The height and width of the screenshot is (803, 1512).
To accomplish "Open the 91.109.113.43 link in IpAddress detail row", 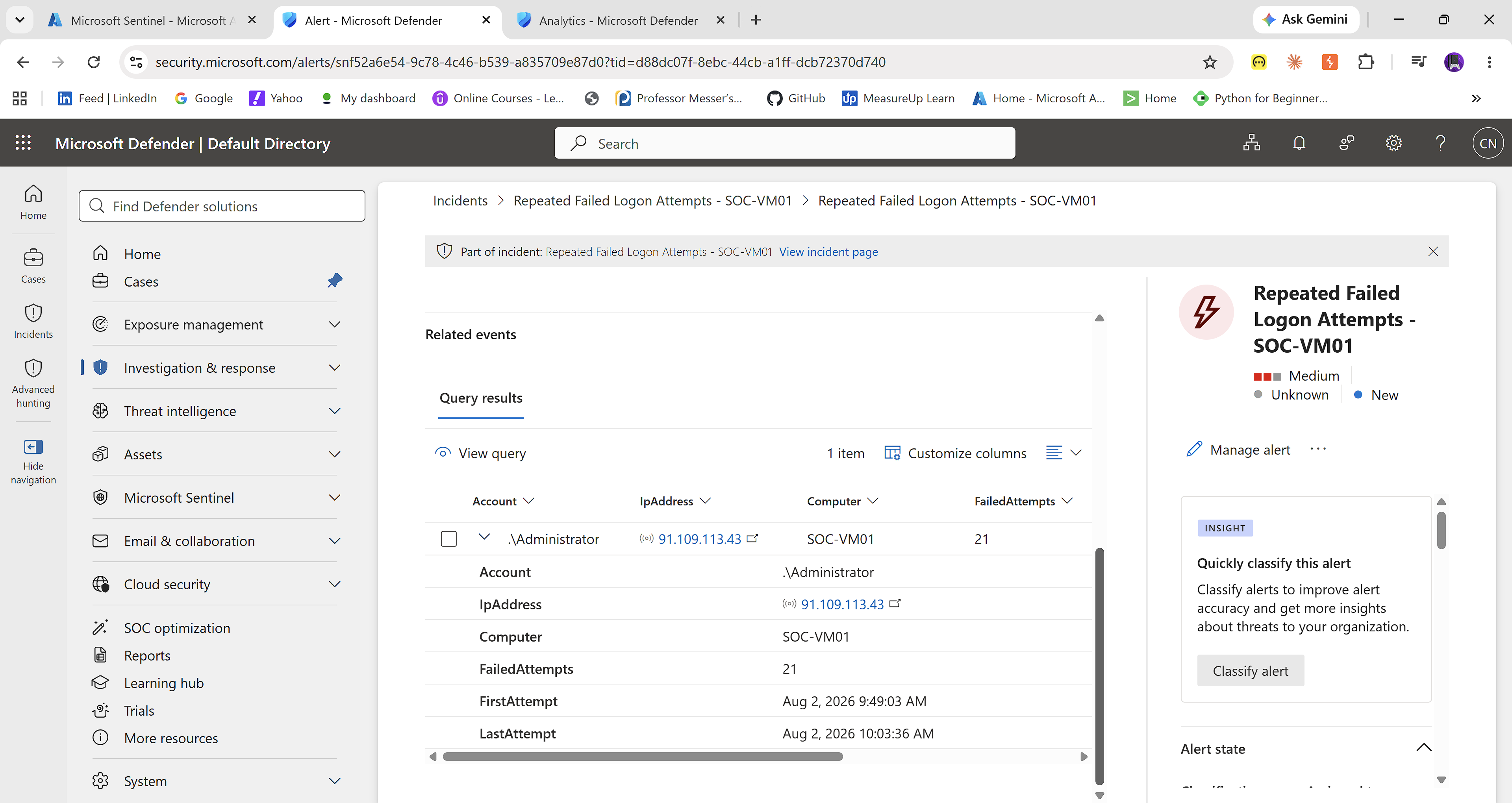I will 842,604.
